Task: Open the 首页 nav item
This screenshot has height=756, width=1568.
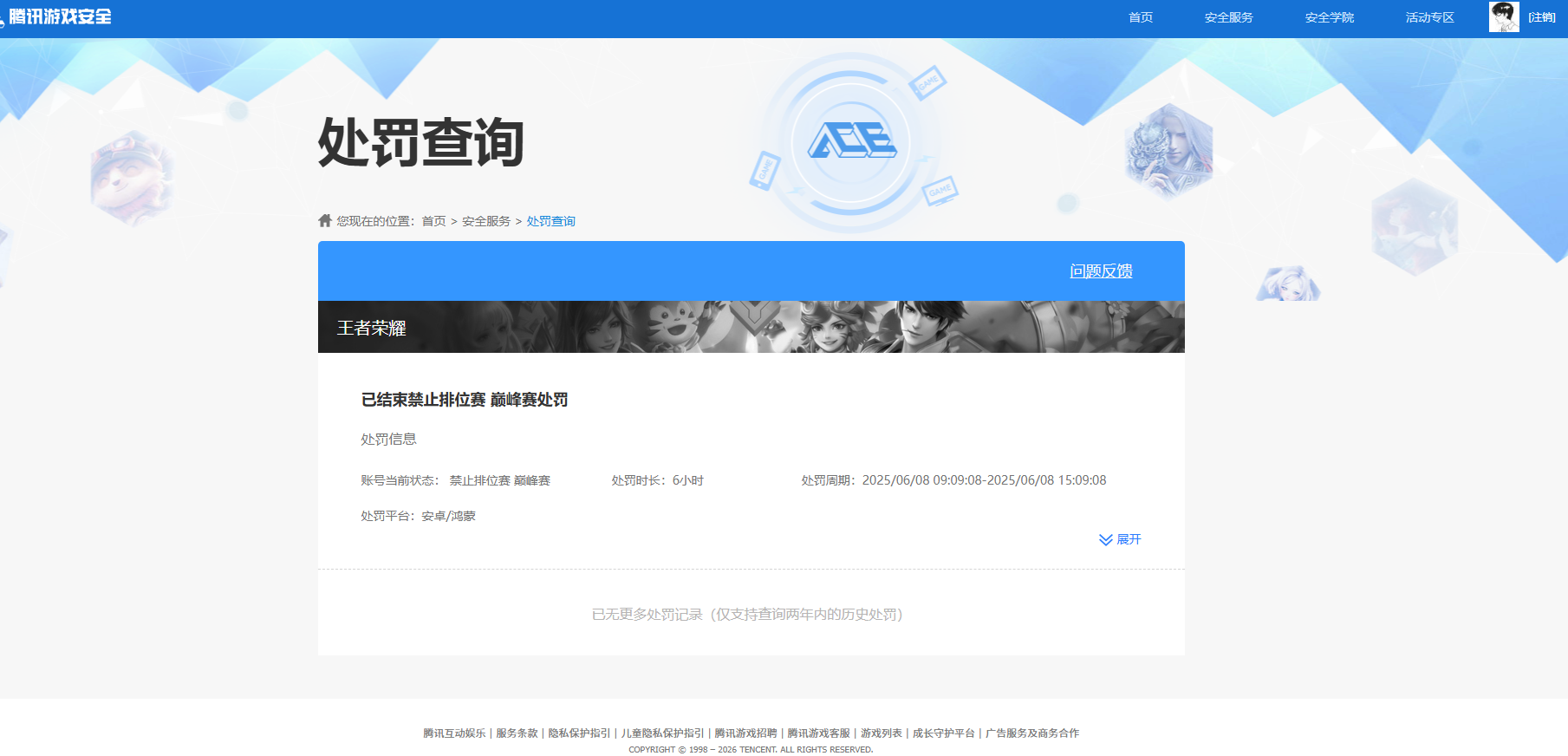Action: coord(1141,17)
